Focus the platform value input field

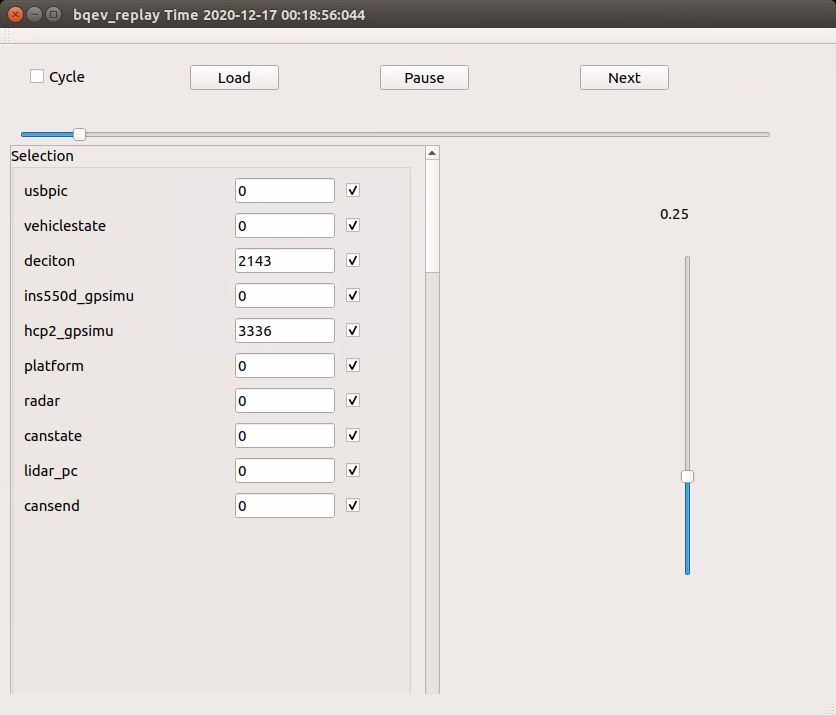[285, 366]
